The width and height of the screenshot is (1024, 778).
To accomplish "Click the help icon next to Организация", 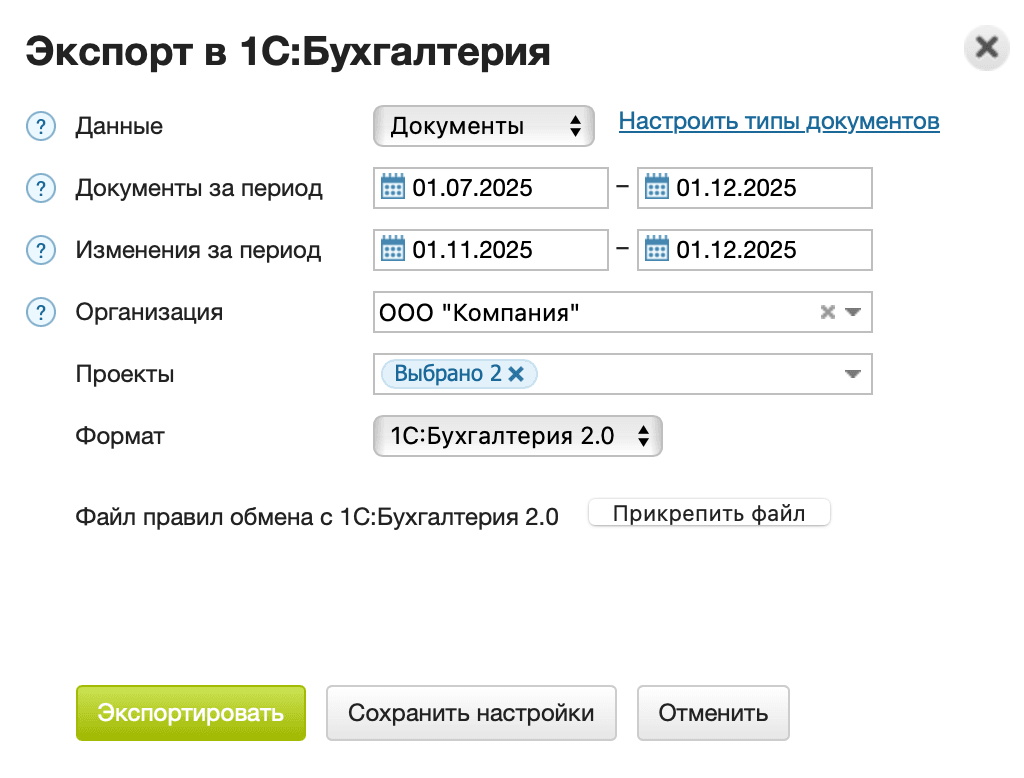I will pos(40,312).
